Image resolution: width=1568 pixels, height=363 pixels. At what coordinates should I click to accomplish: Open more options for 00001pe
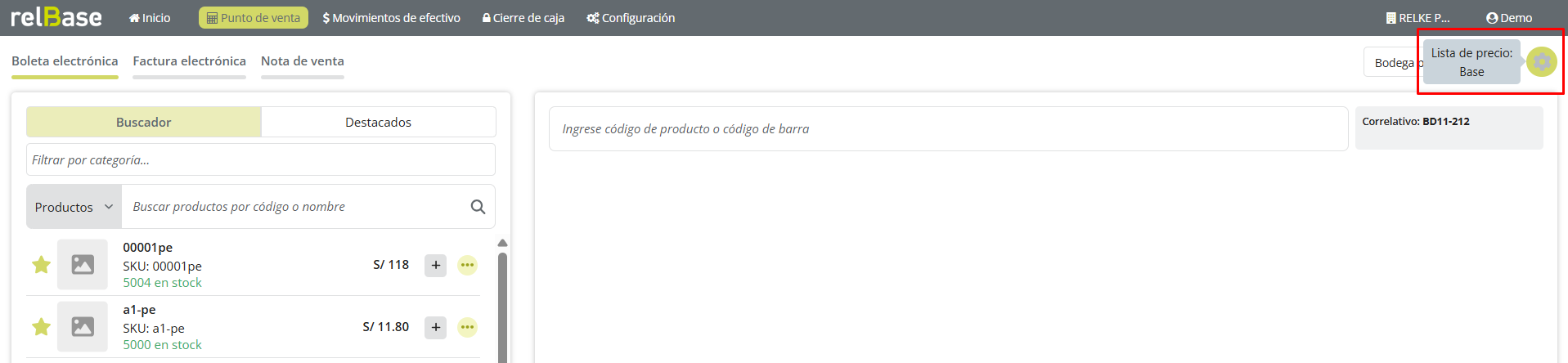467,265
